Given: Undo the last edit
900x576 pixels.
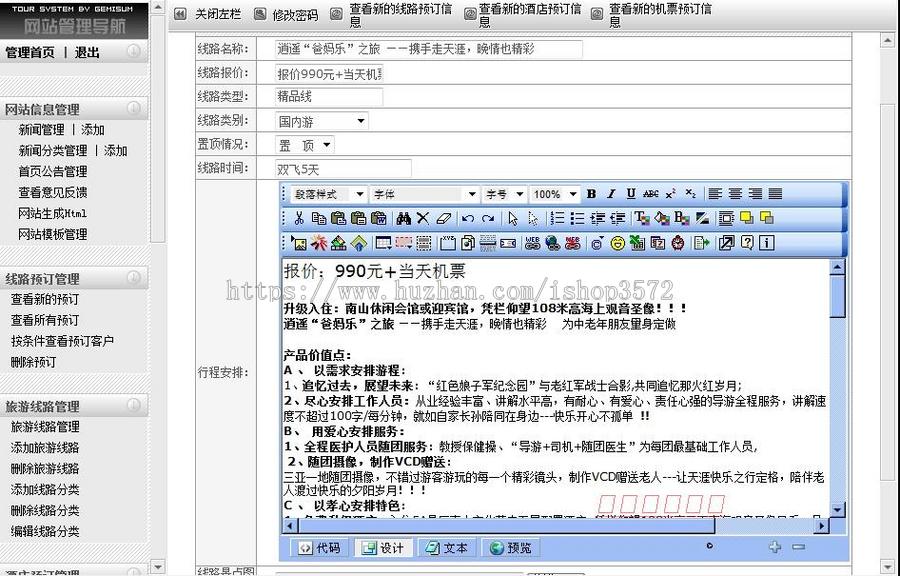Looking at the screenshot, I should point(468,218).
